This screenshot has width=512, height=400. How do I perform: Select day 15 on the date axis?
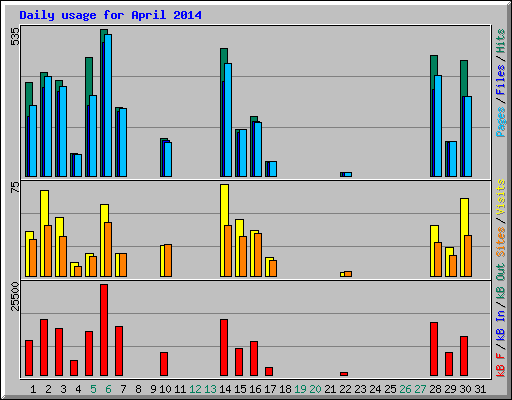(x=240, y=389)
